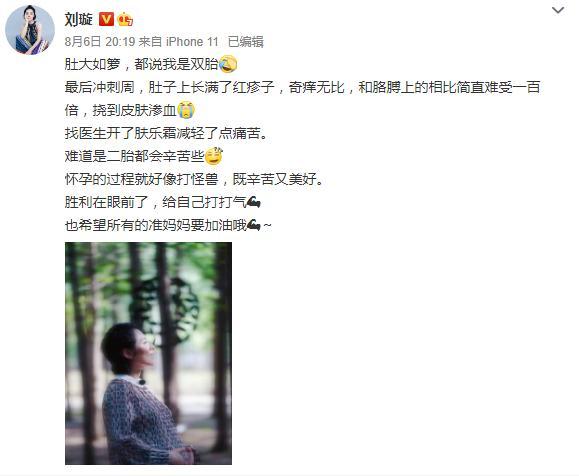
Task: Click the iPhone 11 source link
Action: [x=192, y=42]
